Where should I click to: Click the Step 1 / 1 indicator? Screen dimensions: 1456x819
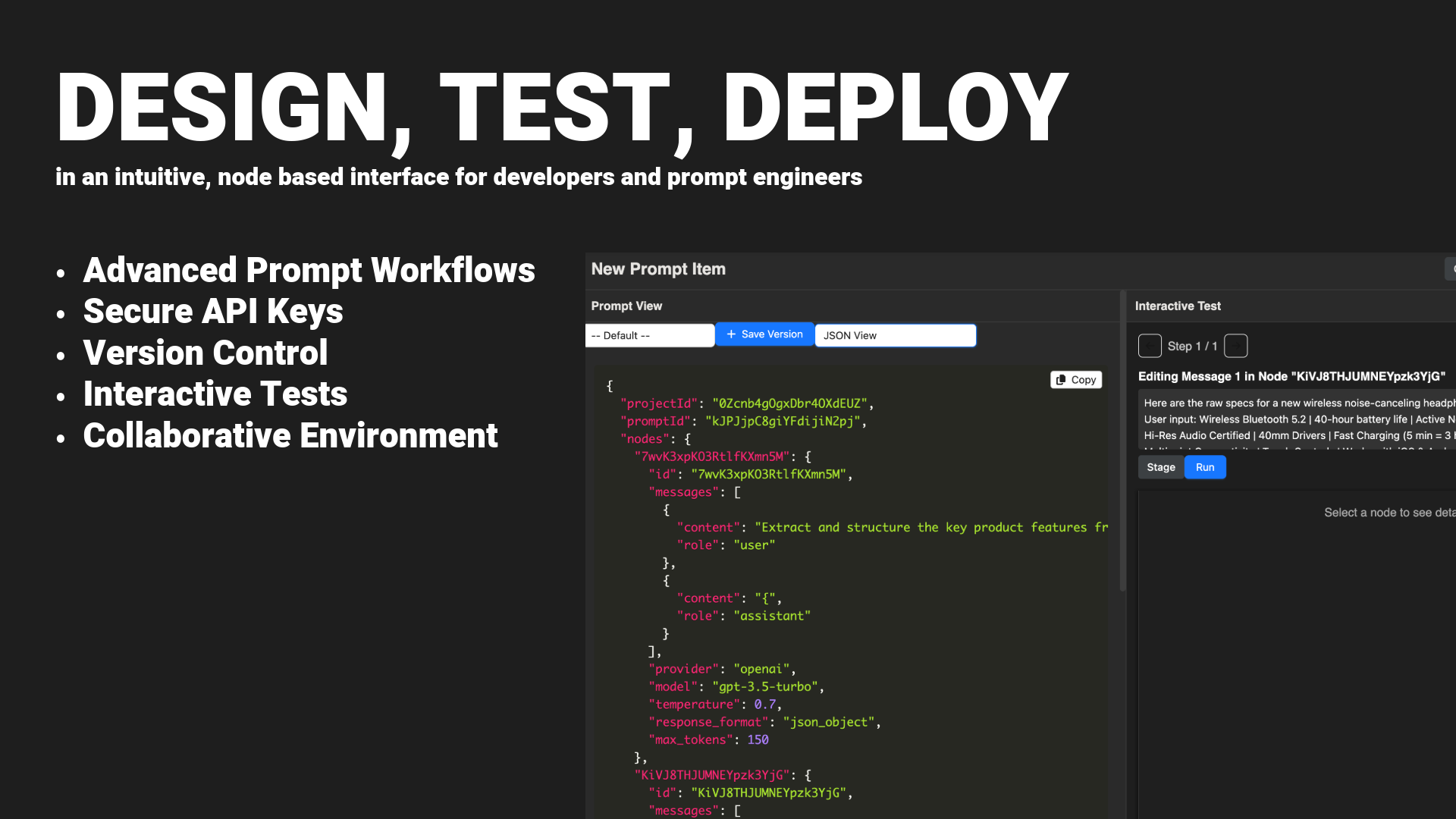tap(1192, 346)
